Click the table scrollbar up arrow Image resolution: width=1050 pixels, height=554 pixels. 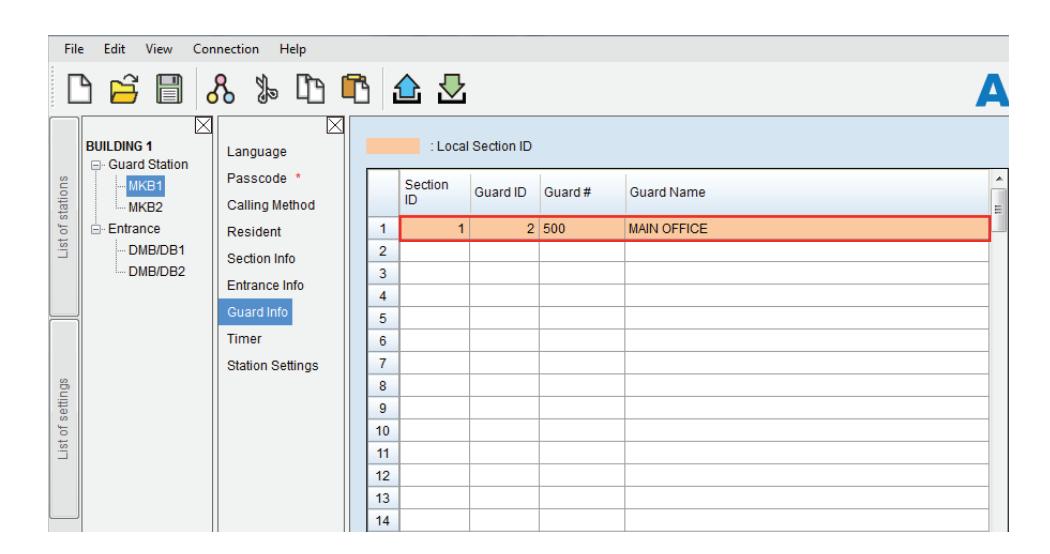click(998, 179)
